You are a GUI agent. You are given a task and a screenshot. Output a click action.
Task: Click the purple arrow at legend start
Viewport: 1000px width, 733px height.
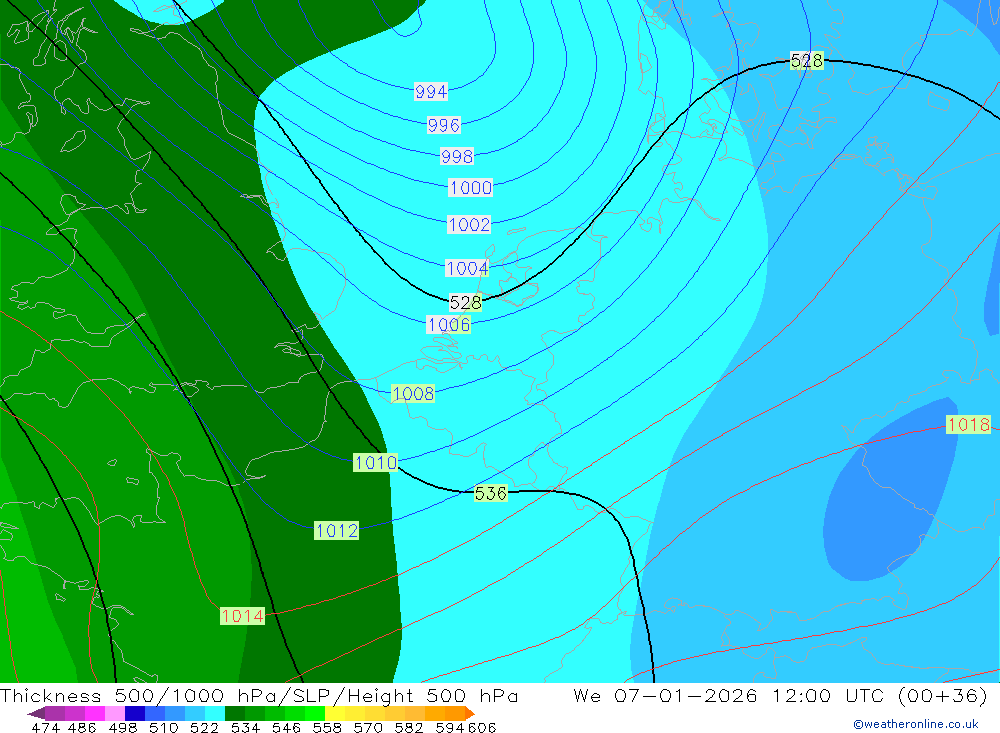(x=36, y=713)
